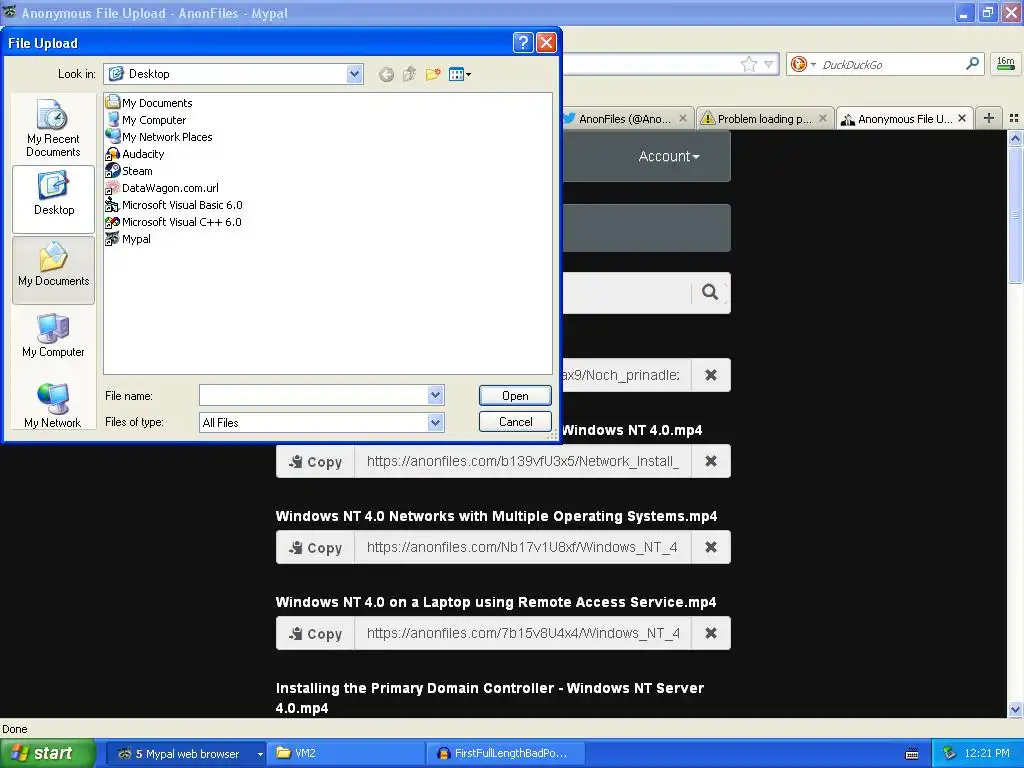The width and height of the screenshot is (1024, 768).
Task: Open the DuckDuckGo search engine selector
Action: click(803, 64)
